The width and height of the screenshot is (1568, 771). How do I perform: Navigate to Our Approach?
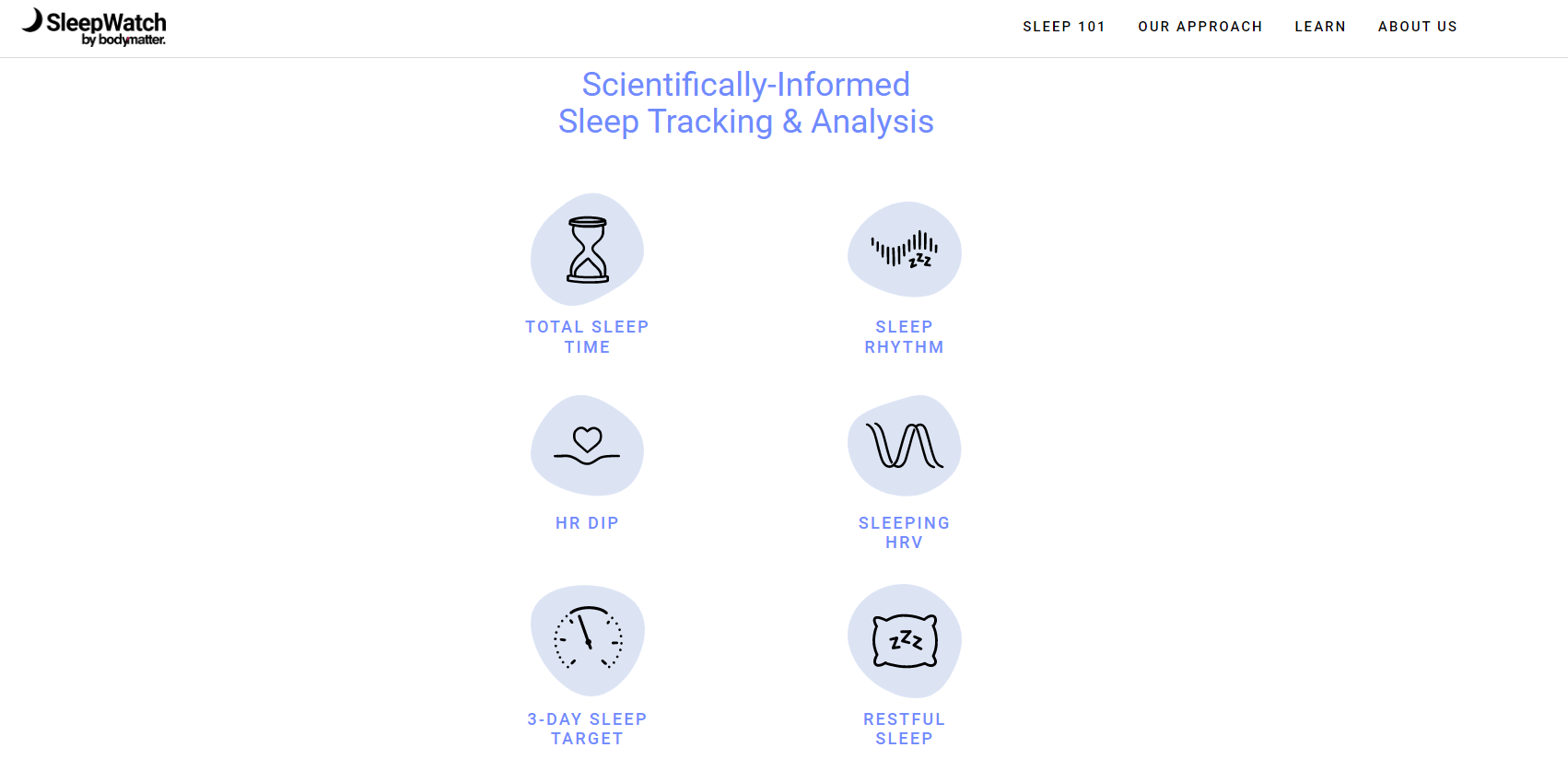(1200, 27)
